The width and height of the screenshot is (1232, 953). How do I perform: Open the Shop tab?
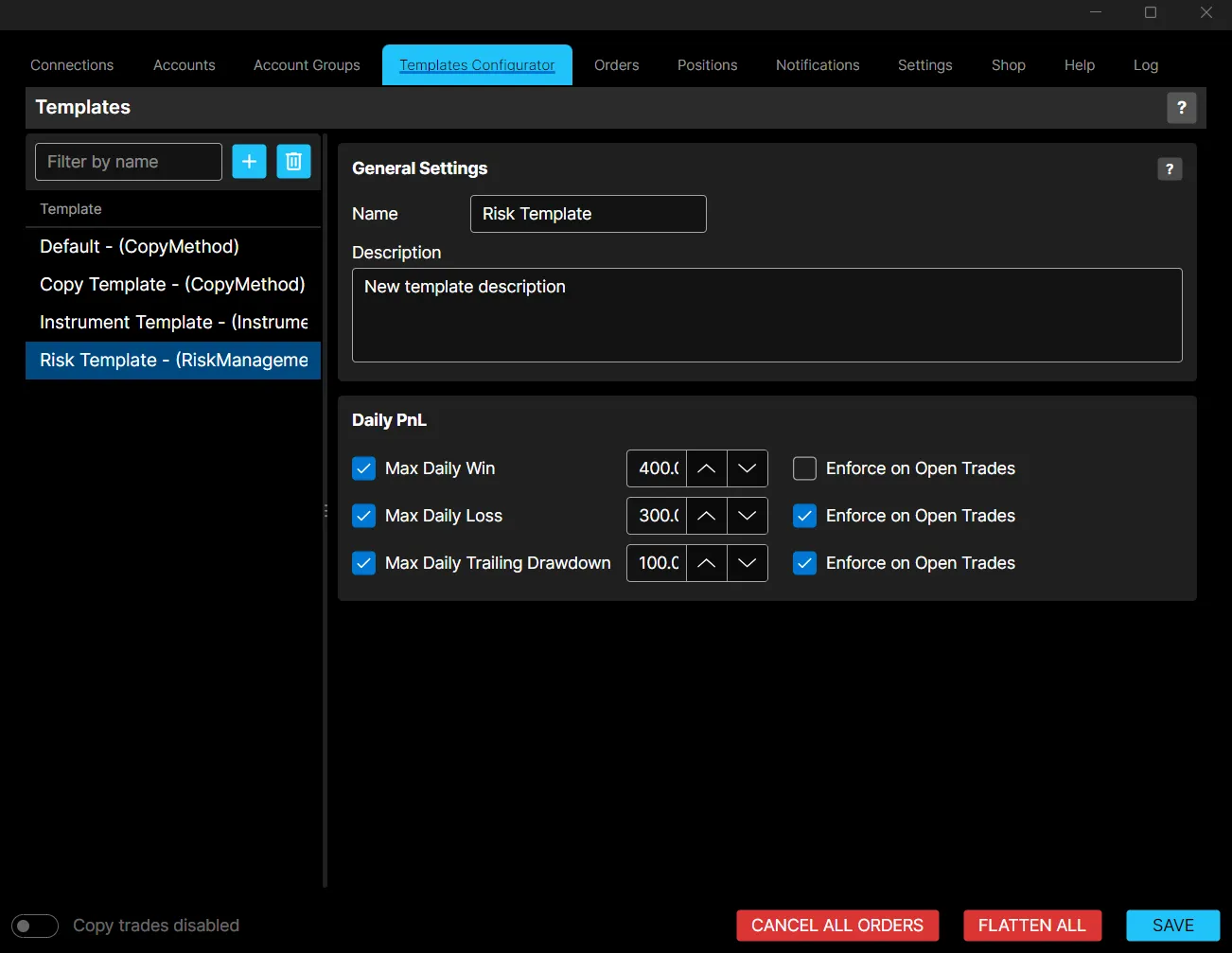click(1009, 65)
